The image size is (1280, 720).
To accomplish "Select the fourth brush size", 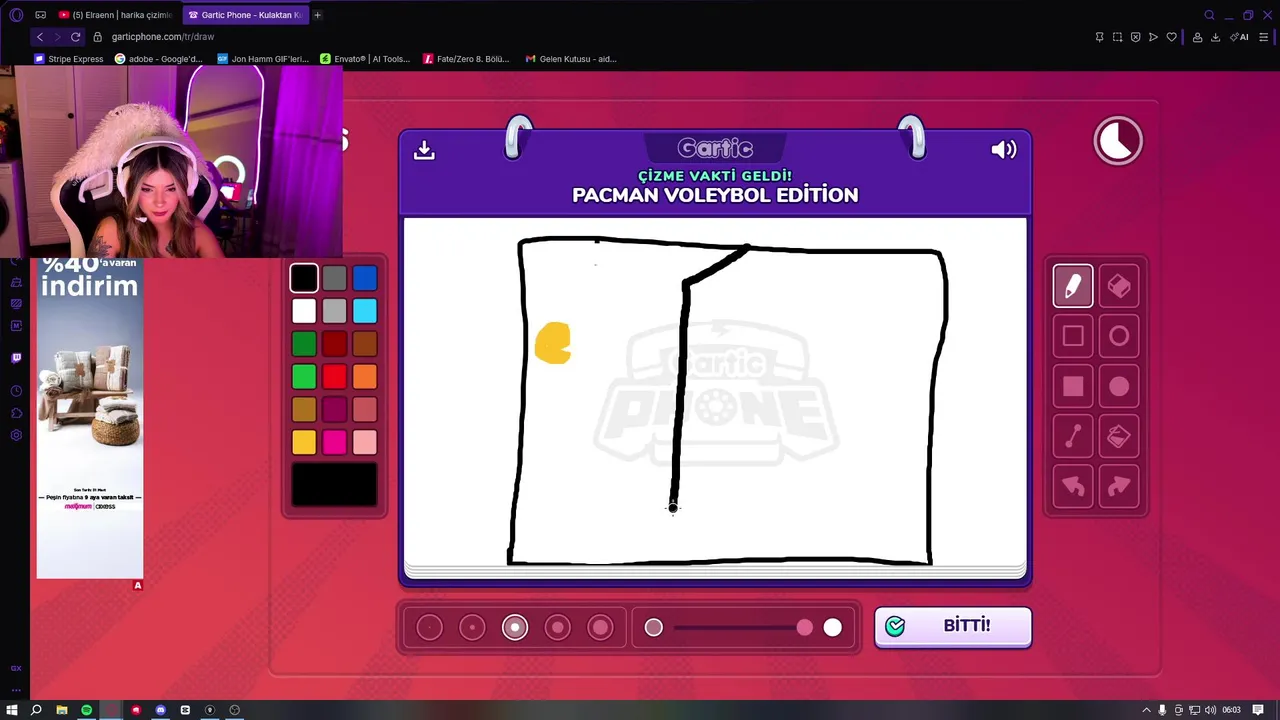I will tap(558, 627).
